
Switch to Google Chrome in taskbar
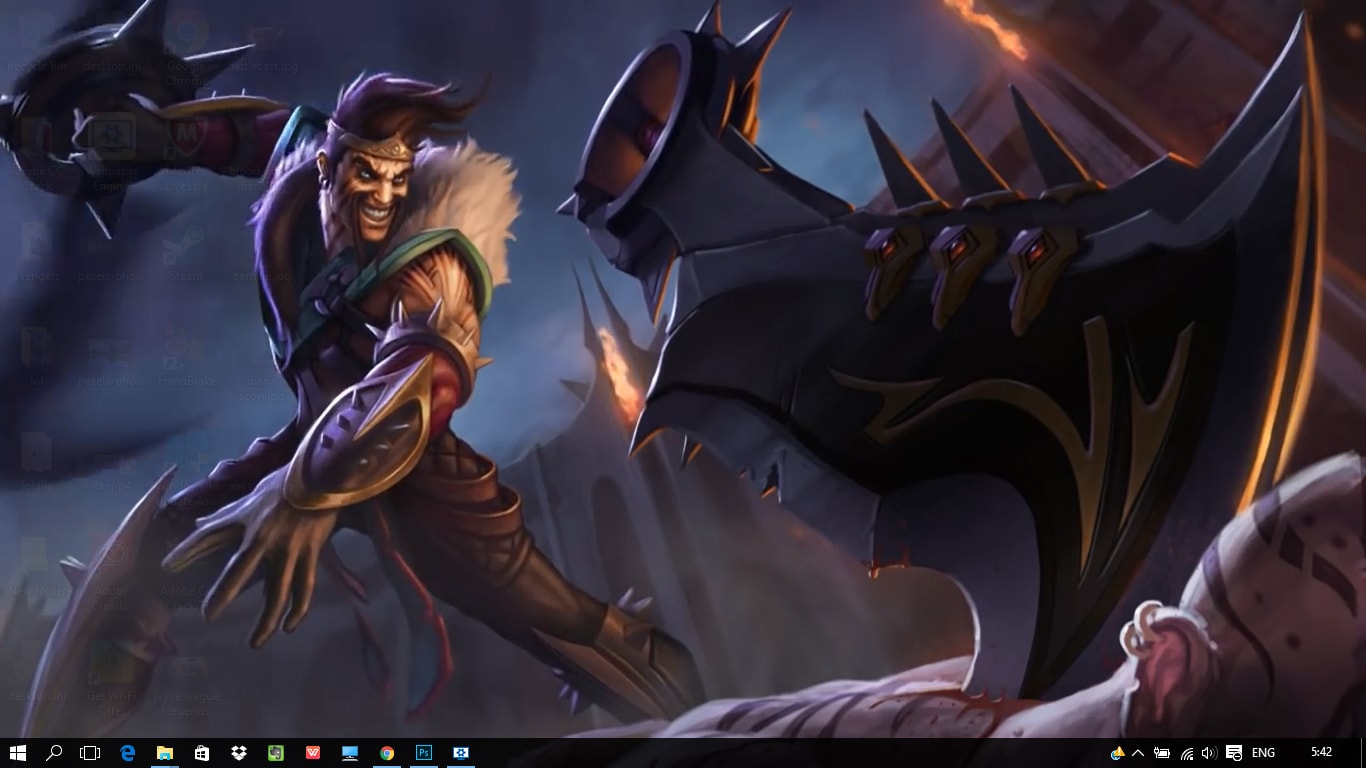pyautogui.click(x=387, y=753)
